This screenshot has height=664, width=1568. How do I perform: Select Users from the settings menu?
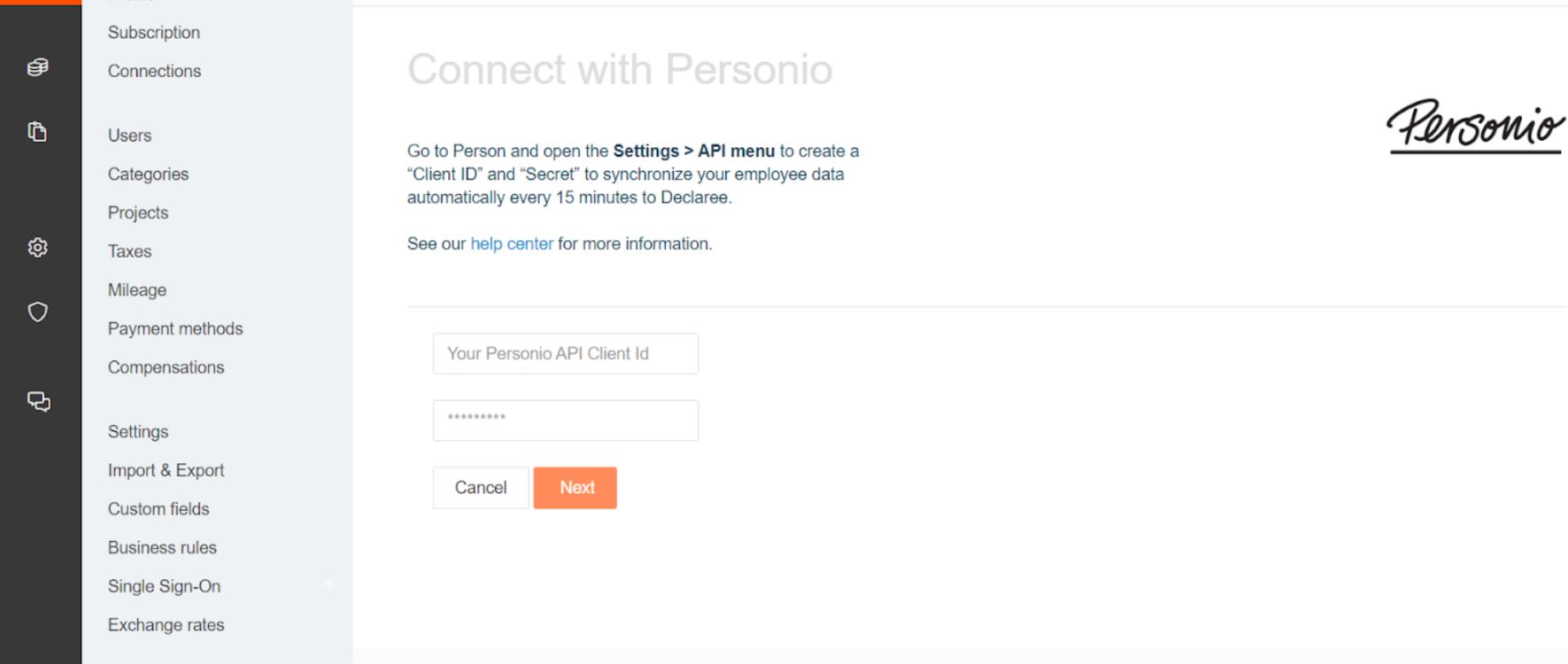[129, 135]
